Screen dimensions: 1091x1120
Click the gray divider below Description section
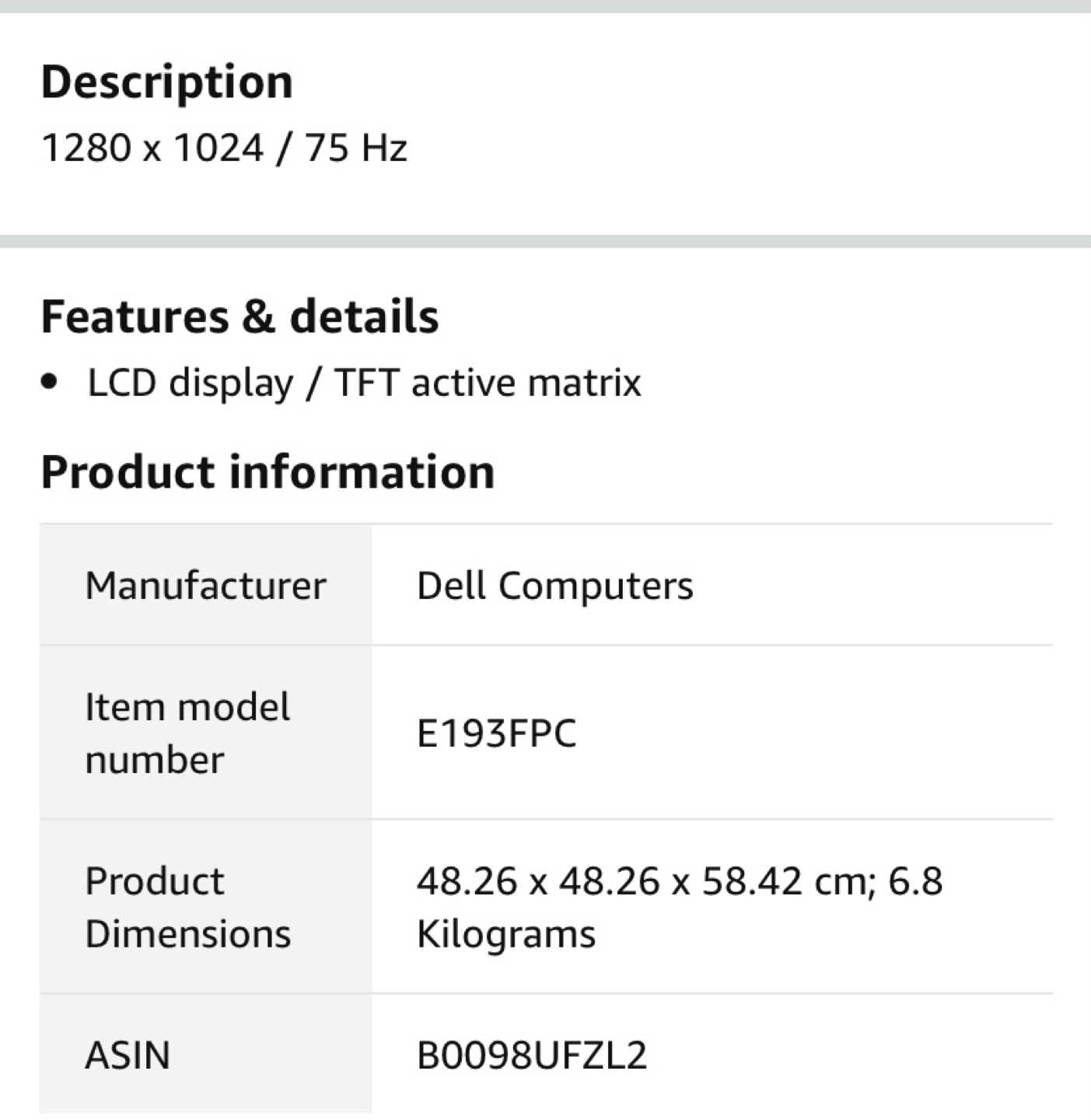(x=545, y=241)
